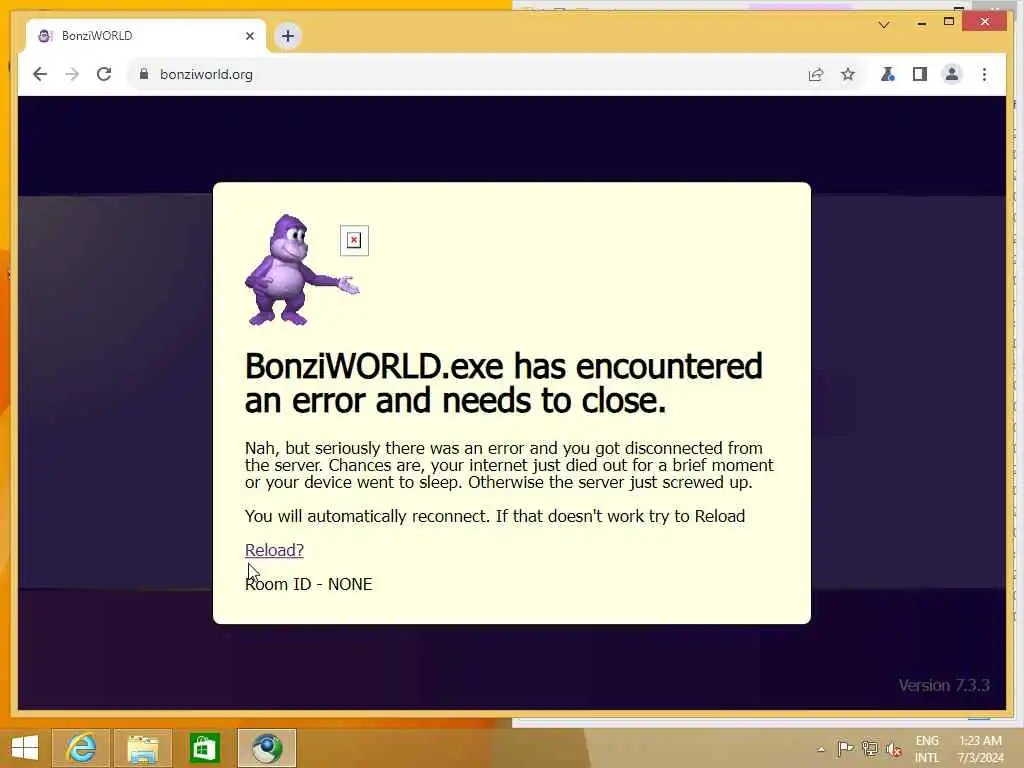Open the Chrome Labs flask icon

887,74
